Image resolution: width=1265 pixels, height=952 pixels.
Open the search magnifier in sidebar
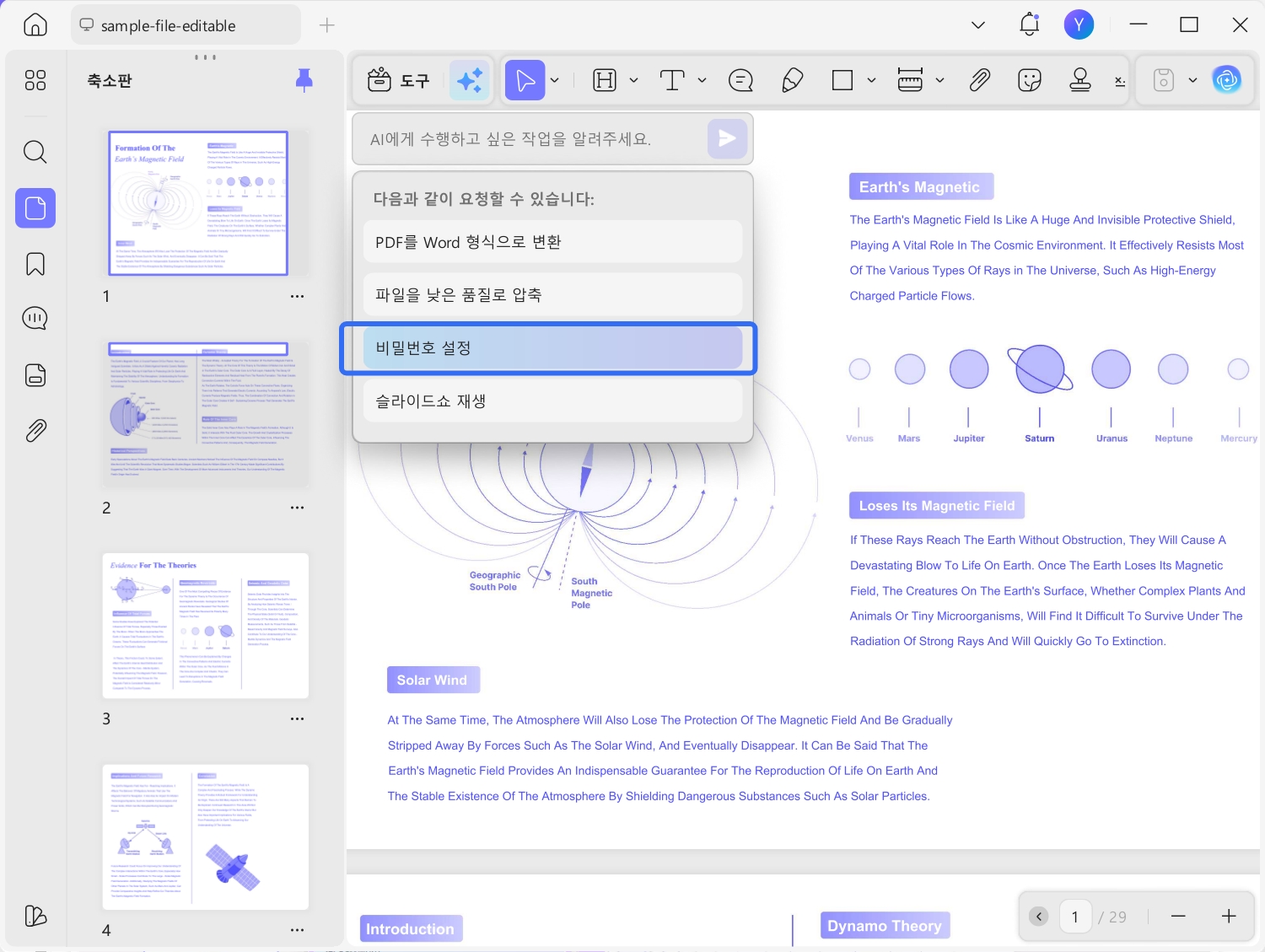pos(35,152)
